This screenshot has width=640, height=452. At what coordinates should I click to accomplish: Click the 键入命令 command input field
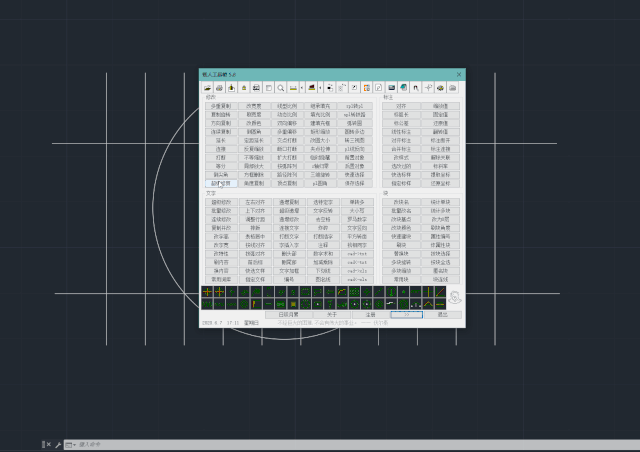point(100,443)
